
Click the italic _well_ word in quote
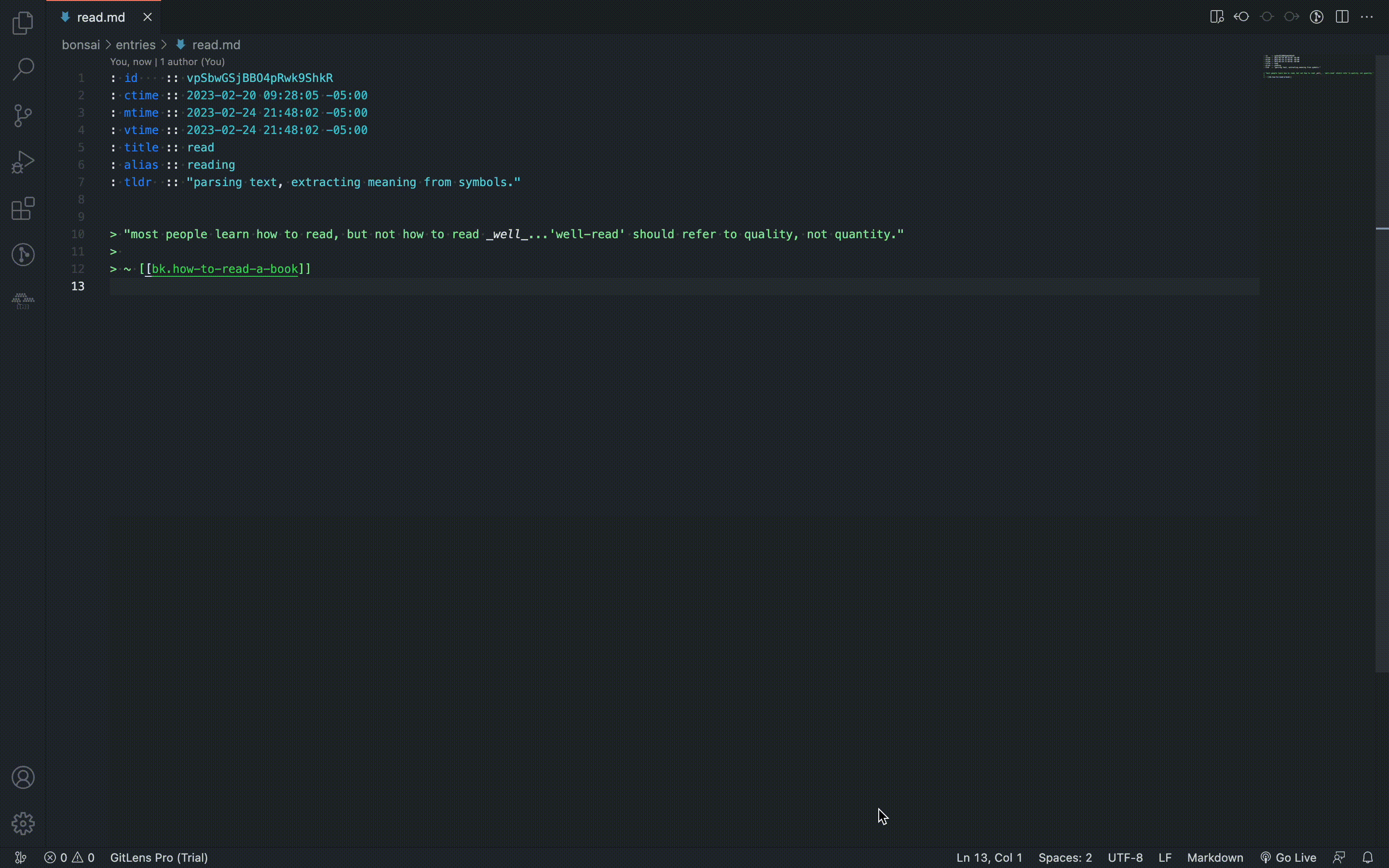506,234
